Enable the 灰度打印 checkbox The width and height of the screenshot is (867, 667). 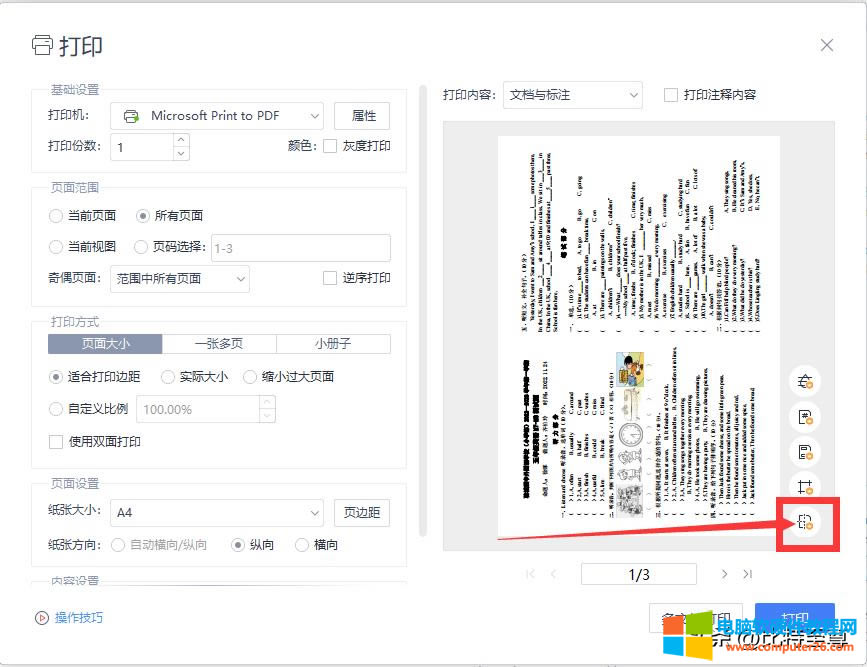click(x=330, y=146)
